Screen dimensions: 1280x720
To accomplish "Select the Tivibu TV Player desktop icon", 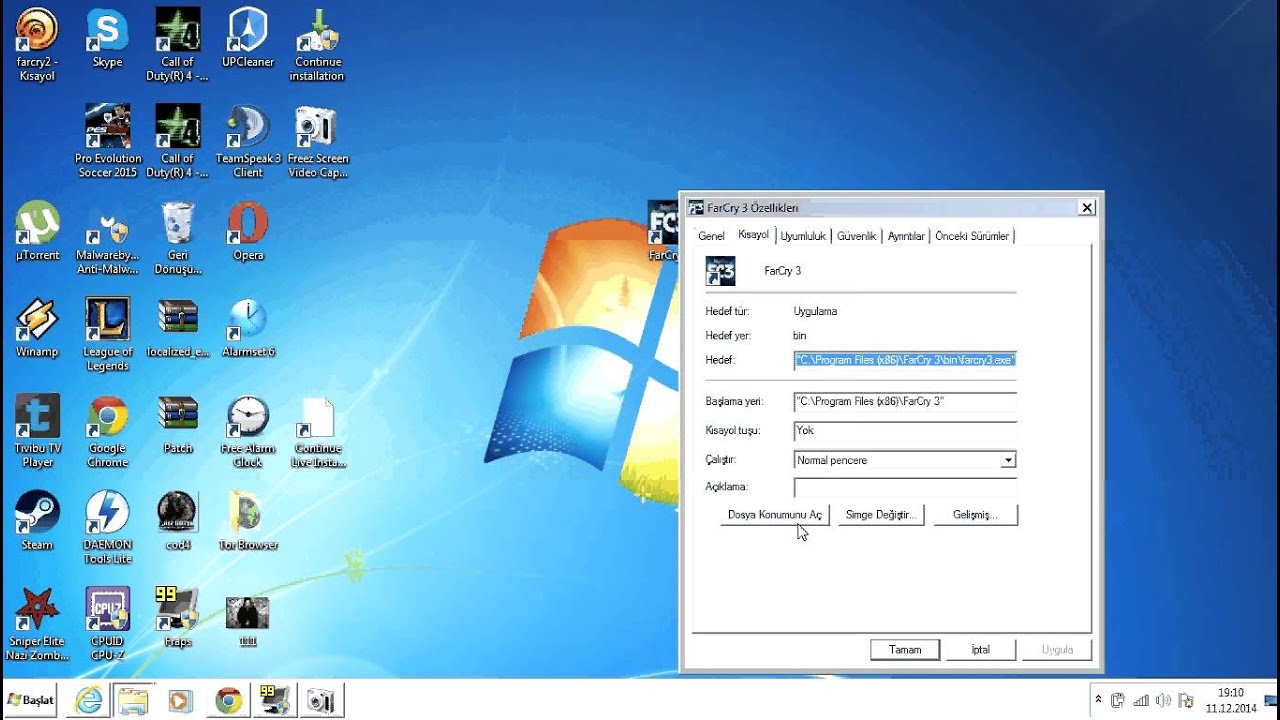I will point(37,431).
